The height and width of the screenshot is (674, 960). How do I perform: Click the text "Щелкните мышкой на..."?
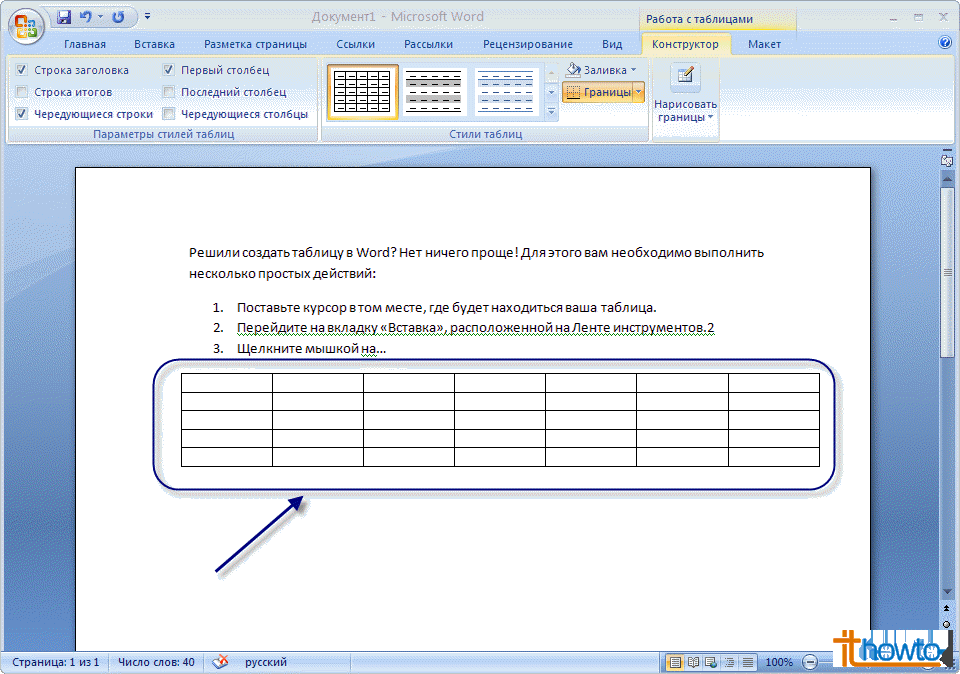click(x=312, y=349)
